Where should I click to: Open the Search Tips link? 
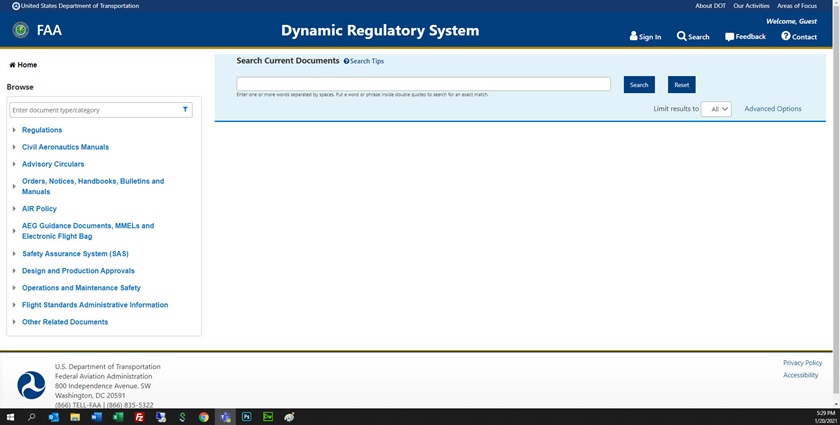pyautogui.click(x=367, y=61)
